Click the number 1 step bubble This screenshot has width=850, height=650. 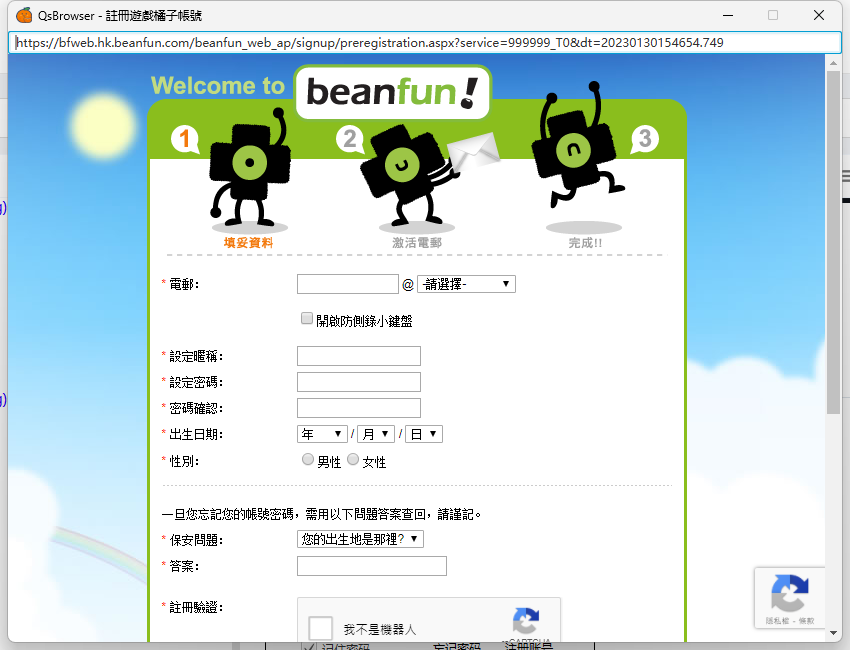(184, 139)
